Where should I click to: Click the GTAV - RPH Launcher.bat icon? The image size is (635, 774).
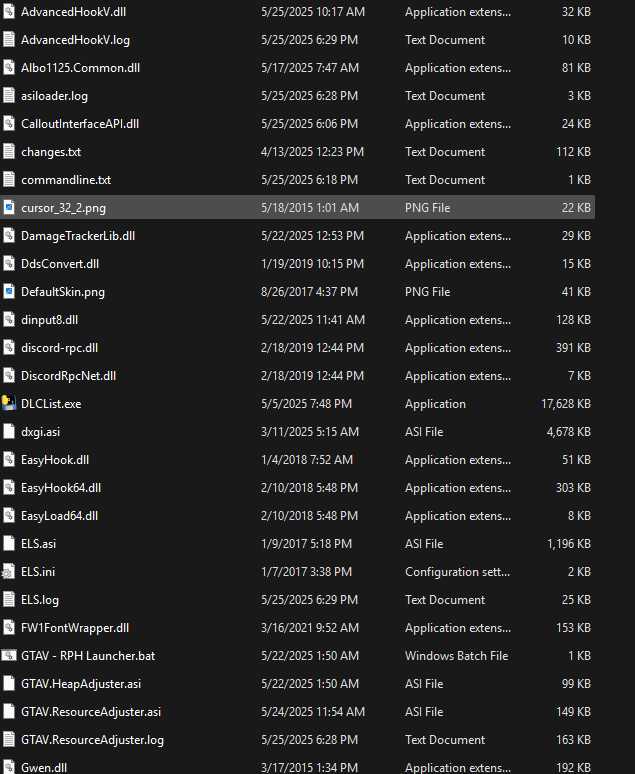[x=9, y=656]
